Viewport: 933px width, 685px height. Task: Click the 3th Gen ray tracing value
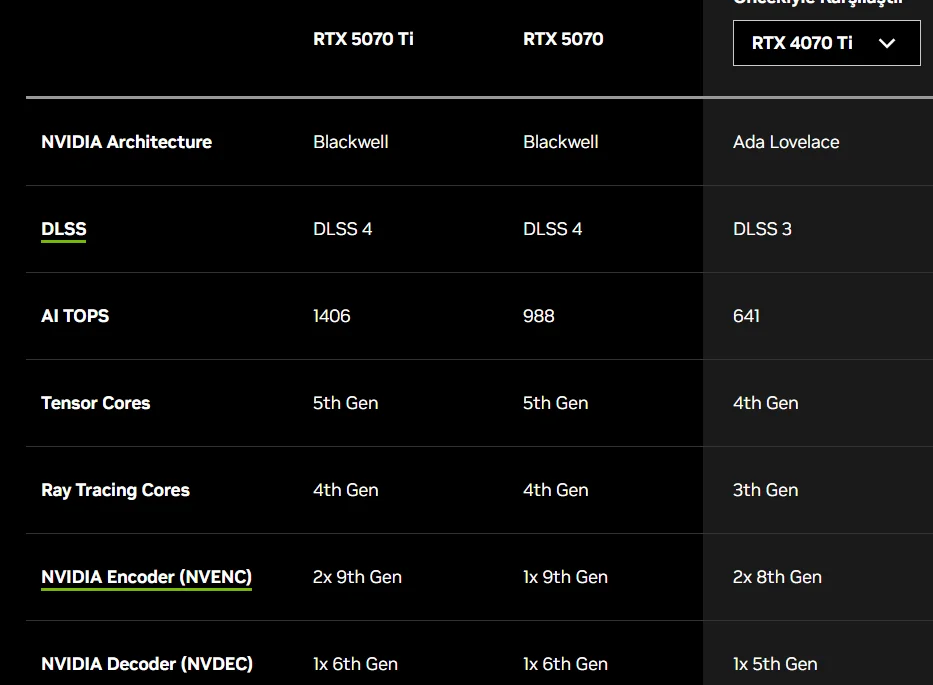(x=765, y=490)
